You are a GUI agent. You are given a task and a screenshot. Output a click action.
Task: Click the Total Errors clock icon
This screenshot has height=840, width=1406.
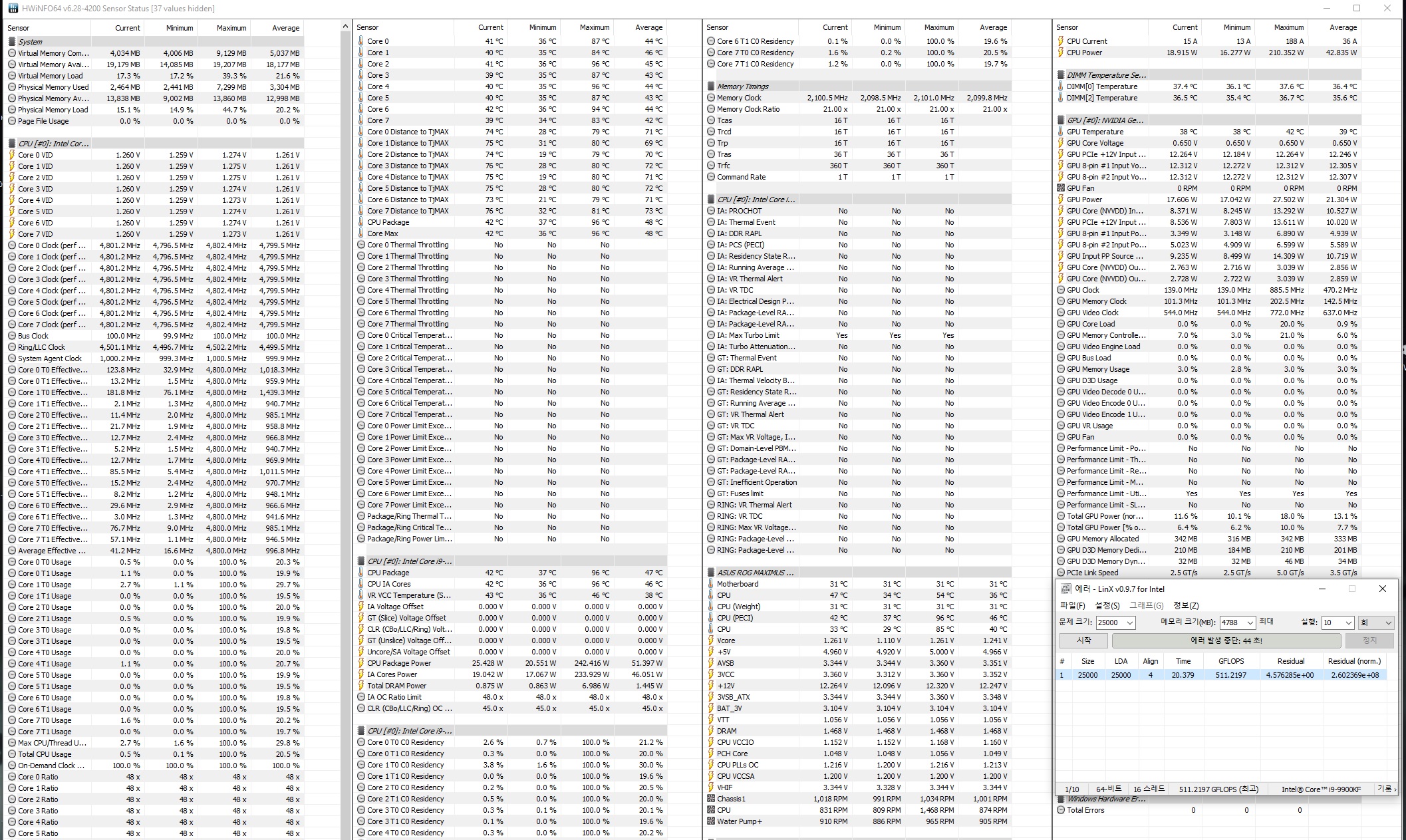pyautogui.click(x=1060, y=810)
